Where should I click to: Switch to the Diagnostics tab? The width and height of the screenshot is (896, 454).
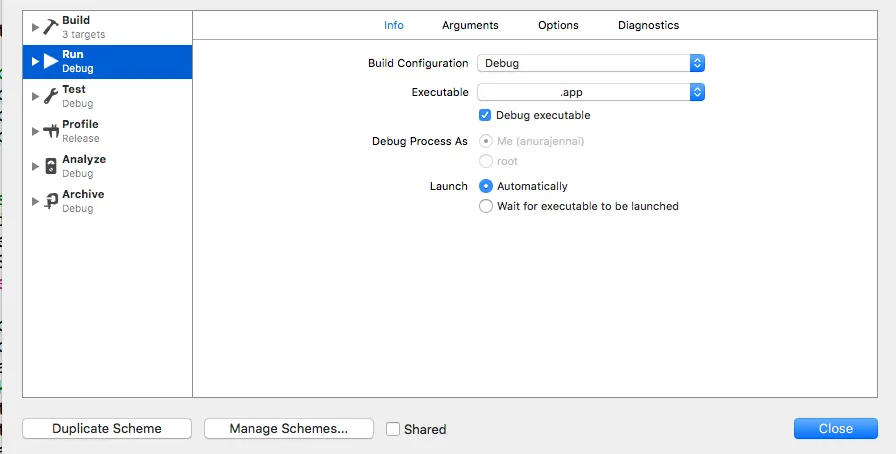[x=649, y=25]
